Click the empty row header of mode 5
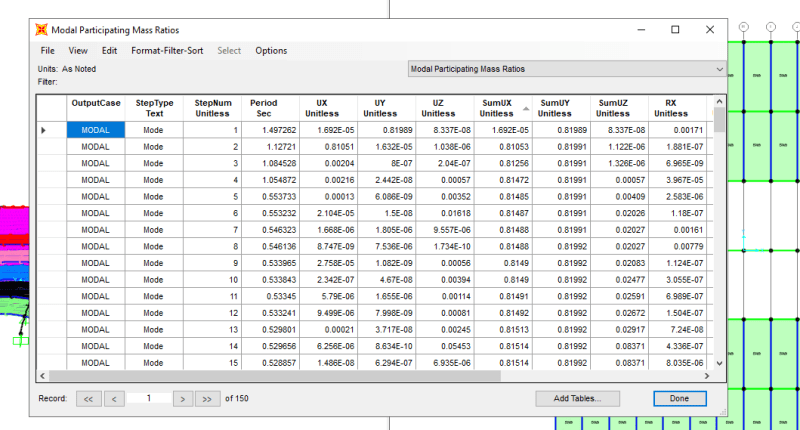This screenshot has width=800, height=430. [52, 197]
